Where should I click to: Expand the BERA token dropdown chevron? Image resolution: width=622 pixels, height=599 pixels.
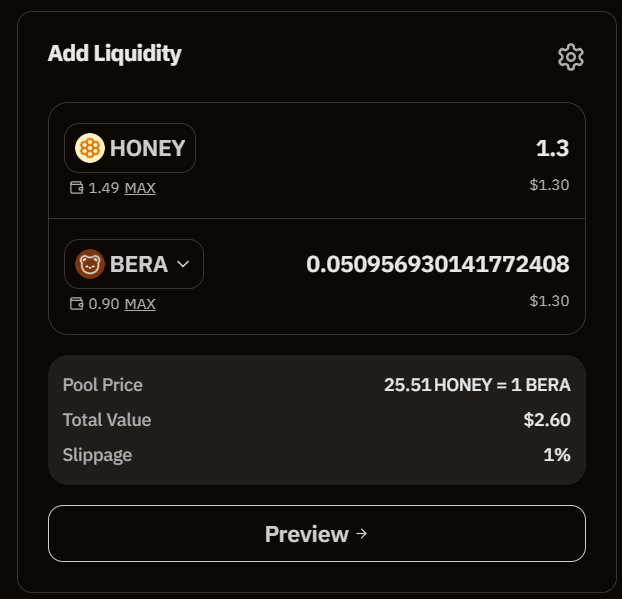pos(183,264)
